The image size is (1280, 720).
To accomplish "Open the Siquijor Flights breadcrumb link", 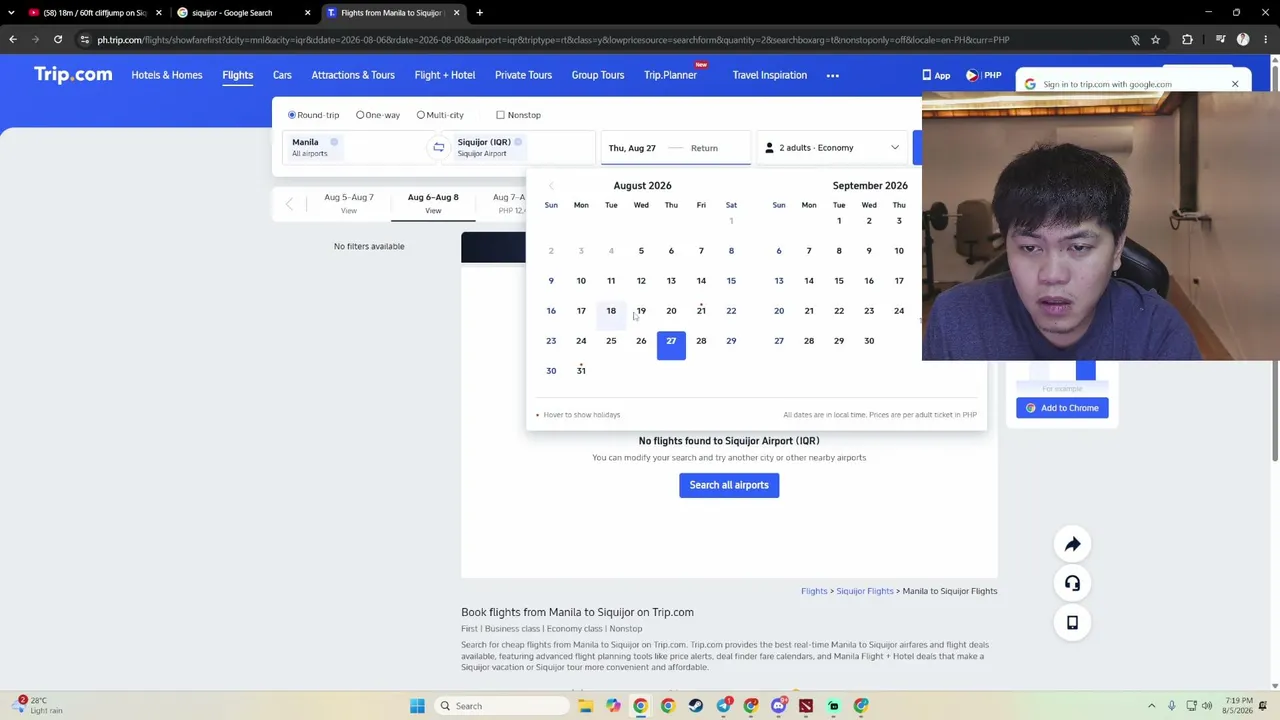I will click(x=865, y=591).
